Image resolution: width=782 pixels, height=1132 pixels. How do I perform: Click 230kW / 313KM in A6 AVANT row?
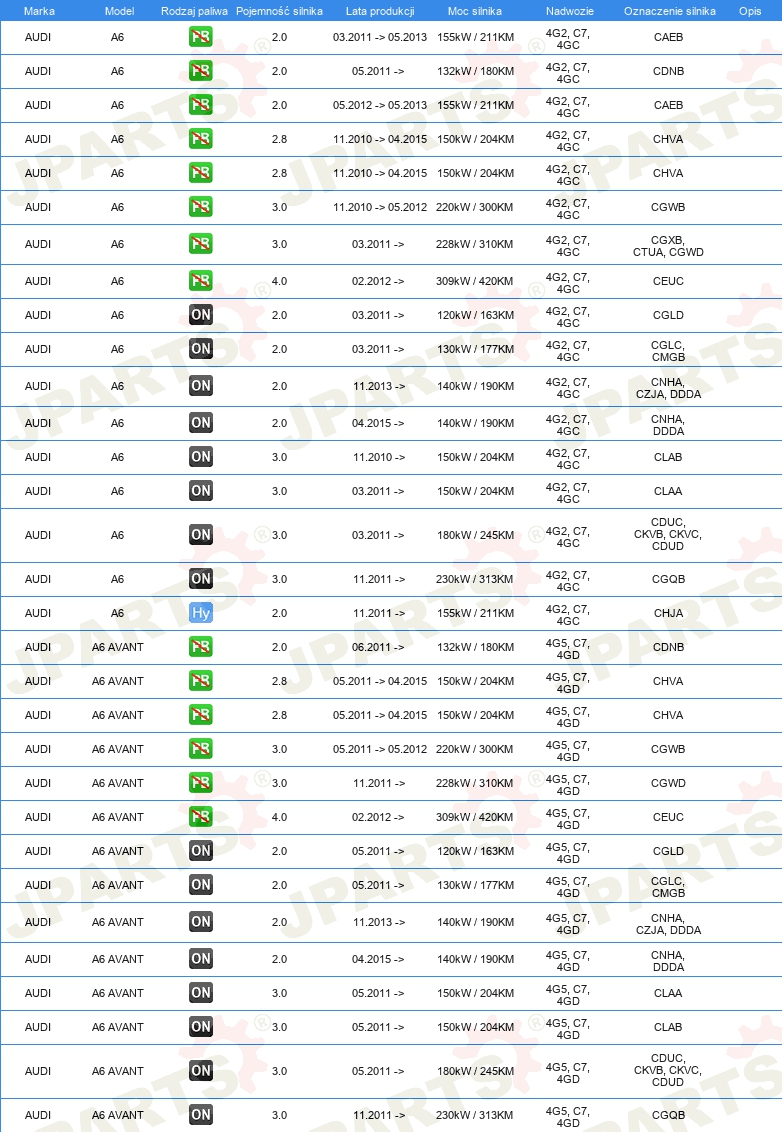point(474,1115)
